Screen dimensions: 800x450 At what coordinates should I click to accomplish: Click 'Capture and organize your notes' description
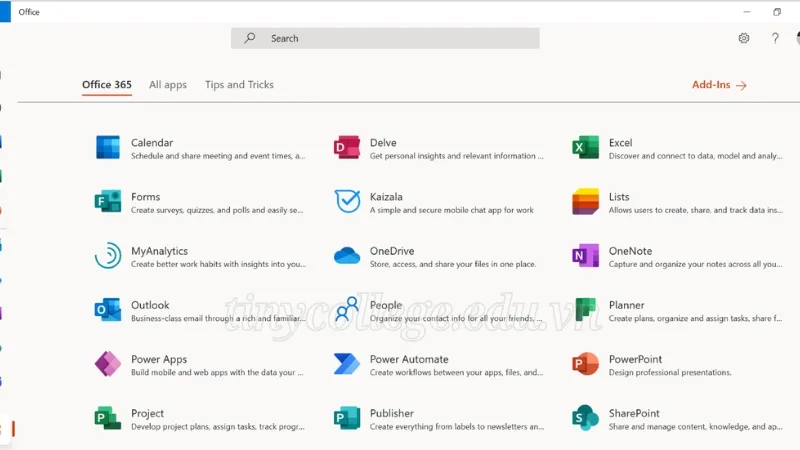(x=695, y=264)
